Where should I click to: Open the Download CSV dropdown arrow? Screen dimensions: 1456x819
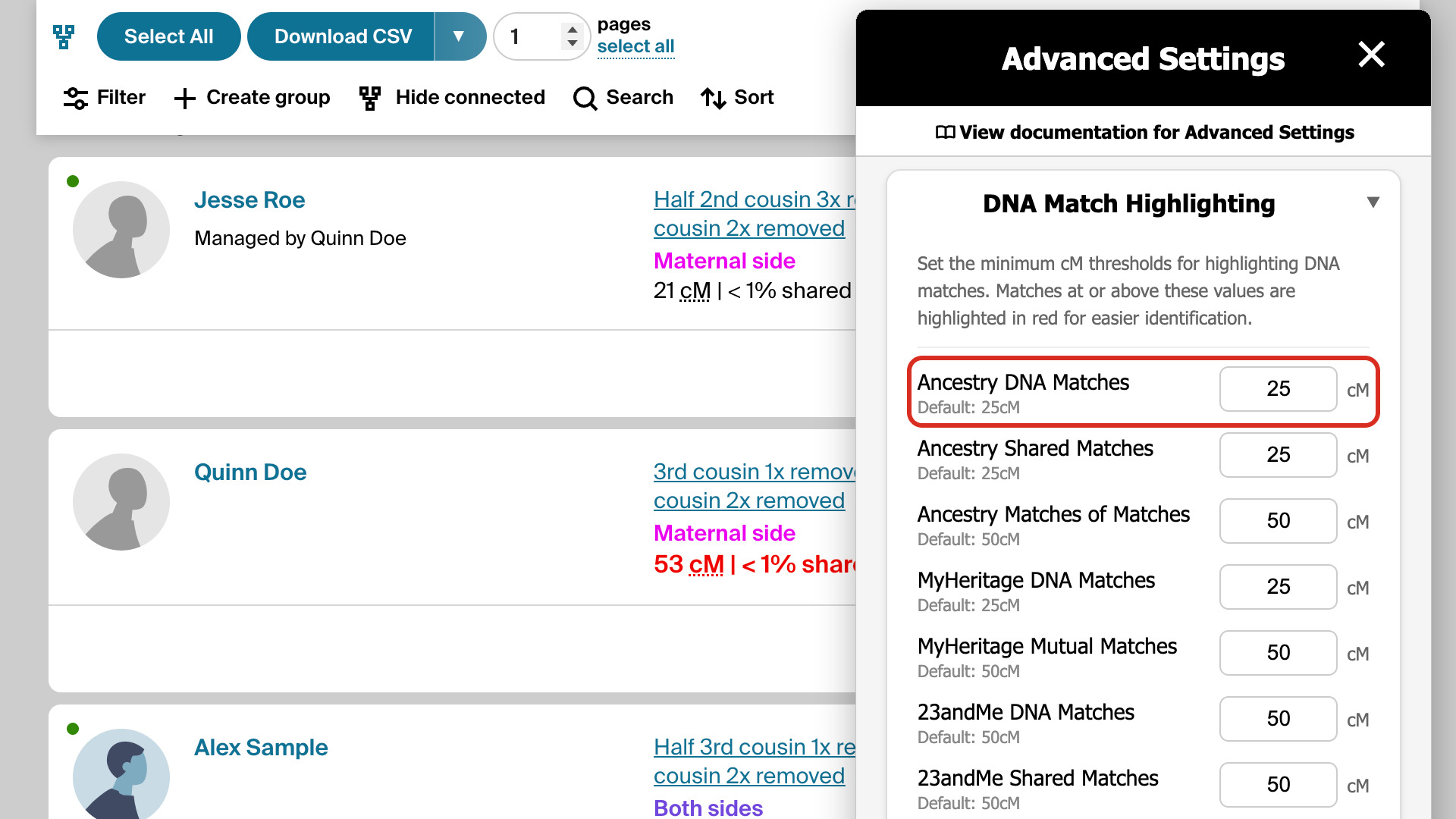(459, 36)
